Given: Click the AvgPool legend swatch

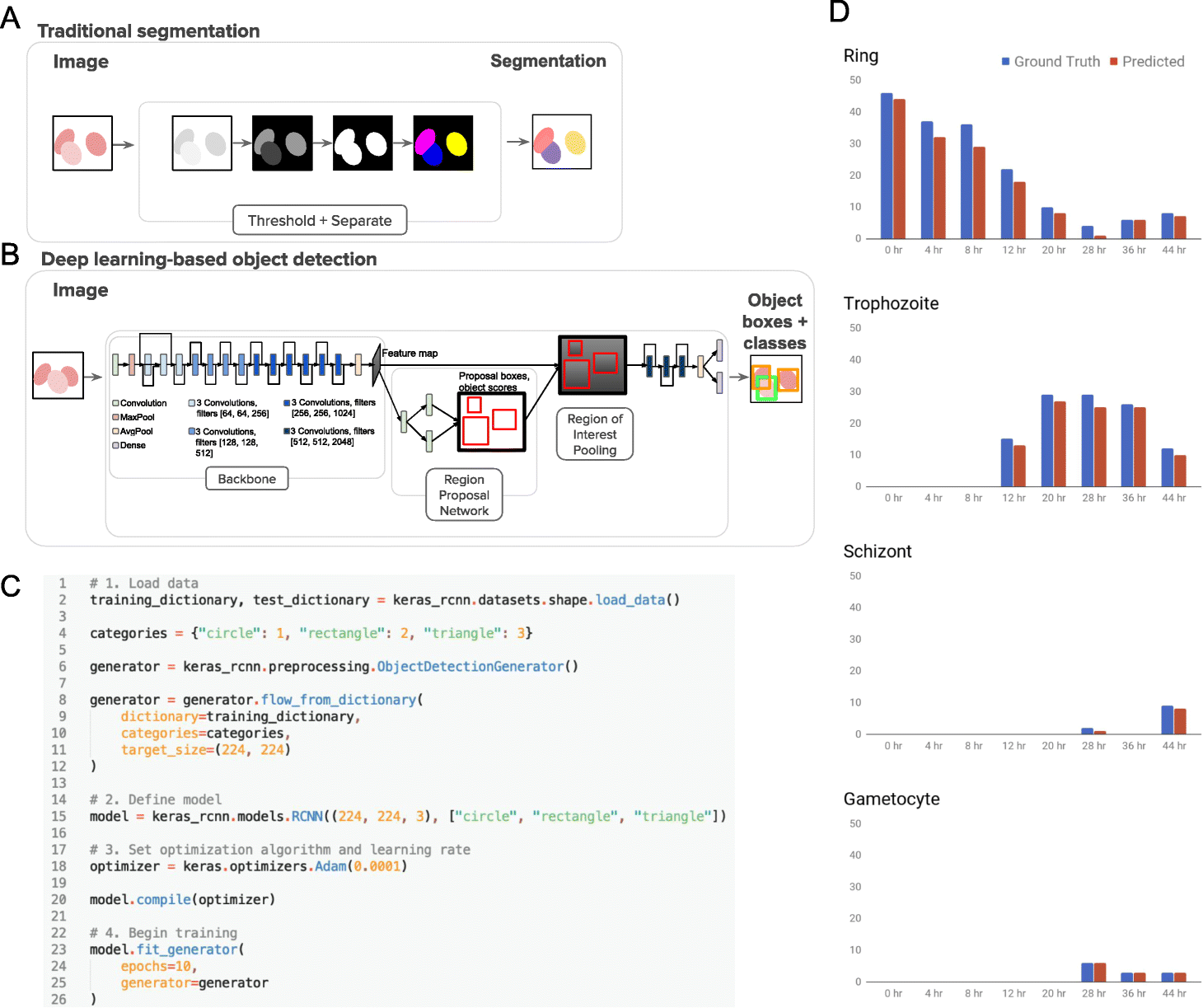Looking at the screenshot, I should click(116, 431).
